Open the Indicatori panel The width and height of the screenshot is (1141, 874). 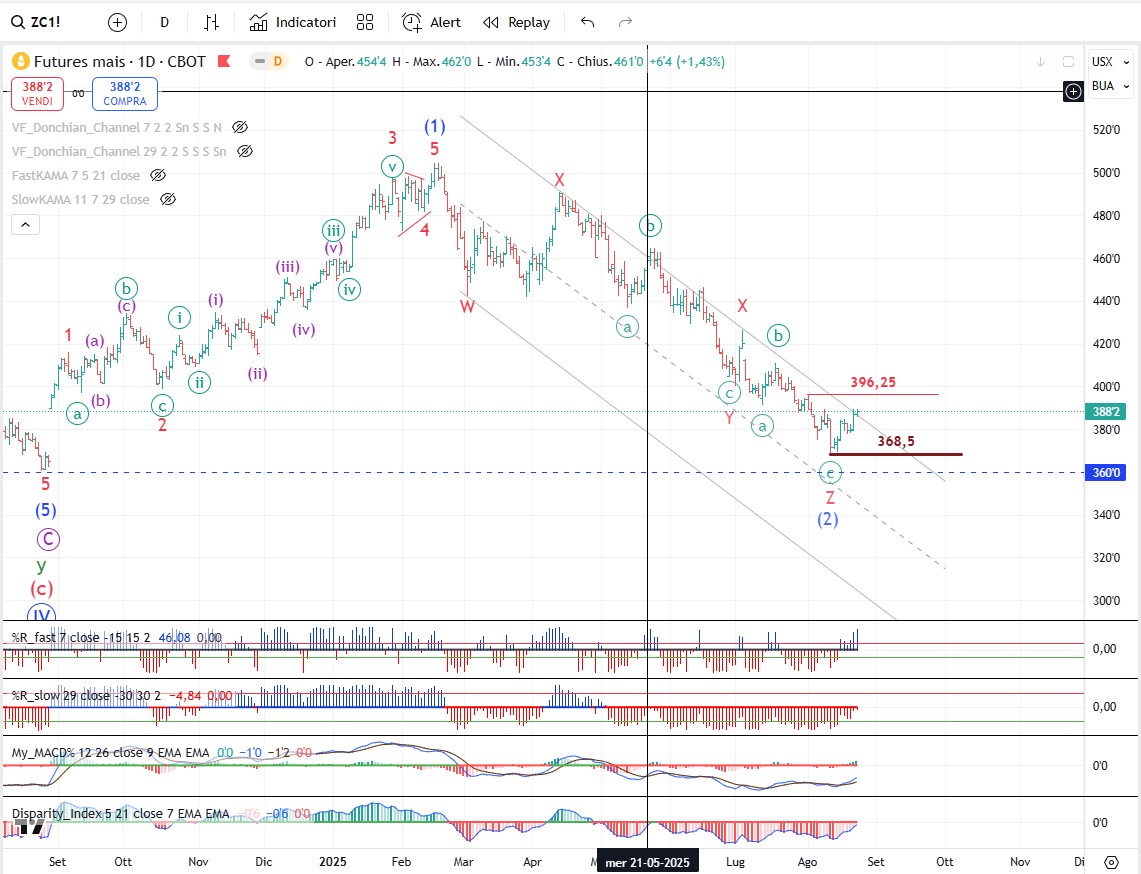(293, 22)
